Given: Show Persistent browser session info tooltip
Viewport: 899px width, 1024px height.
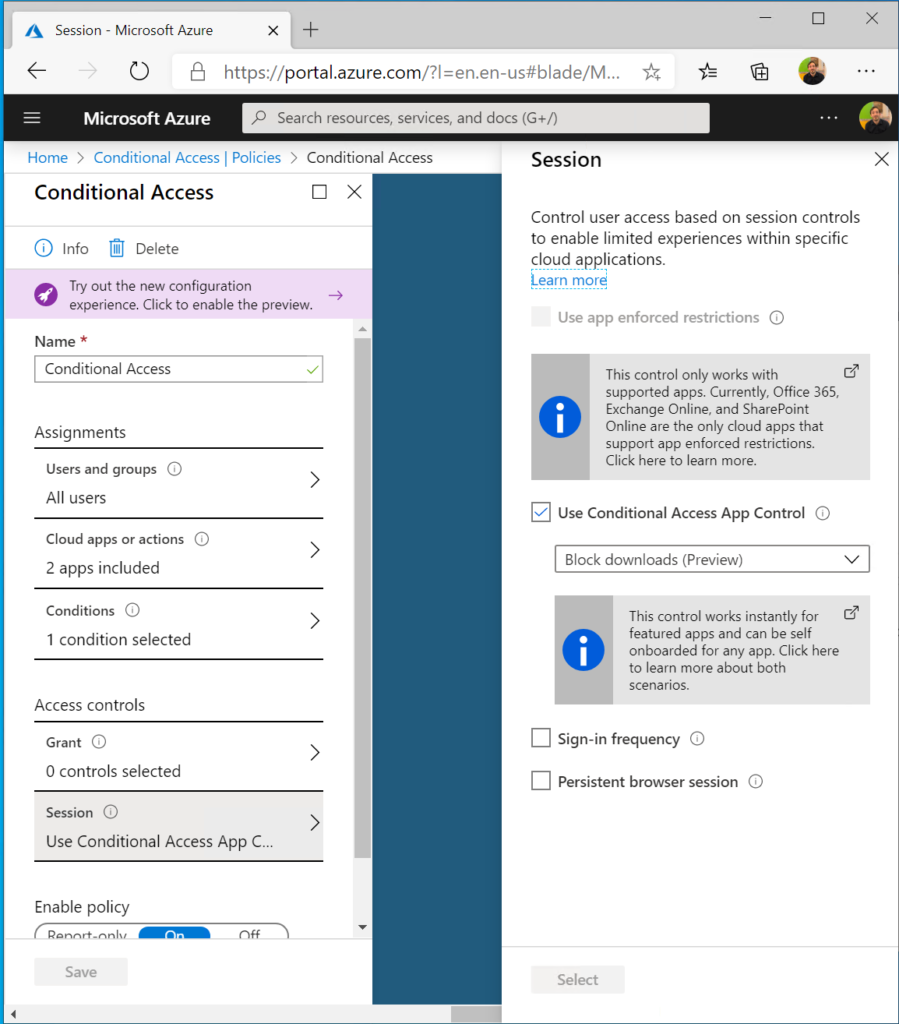Looking at the screenshot, I should point(755,782).
